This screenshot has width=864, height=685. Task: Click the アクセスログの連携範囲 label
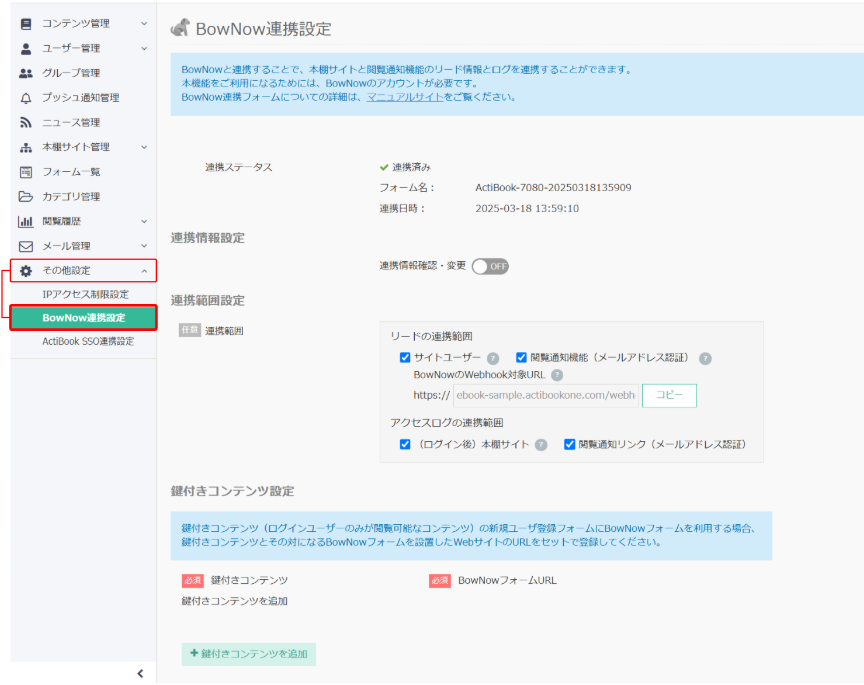pos(447,423)
